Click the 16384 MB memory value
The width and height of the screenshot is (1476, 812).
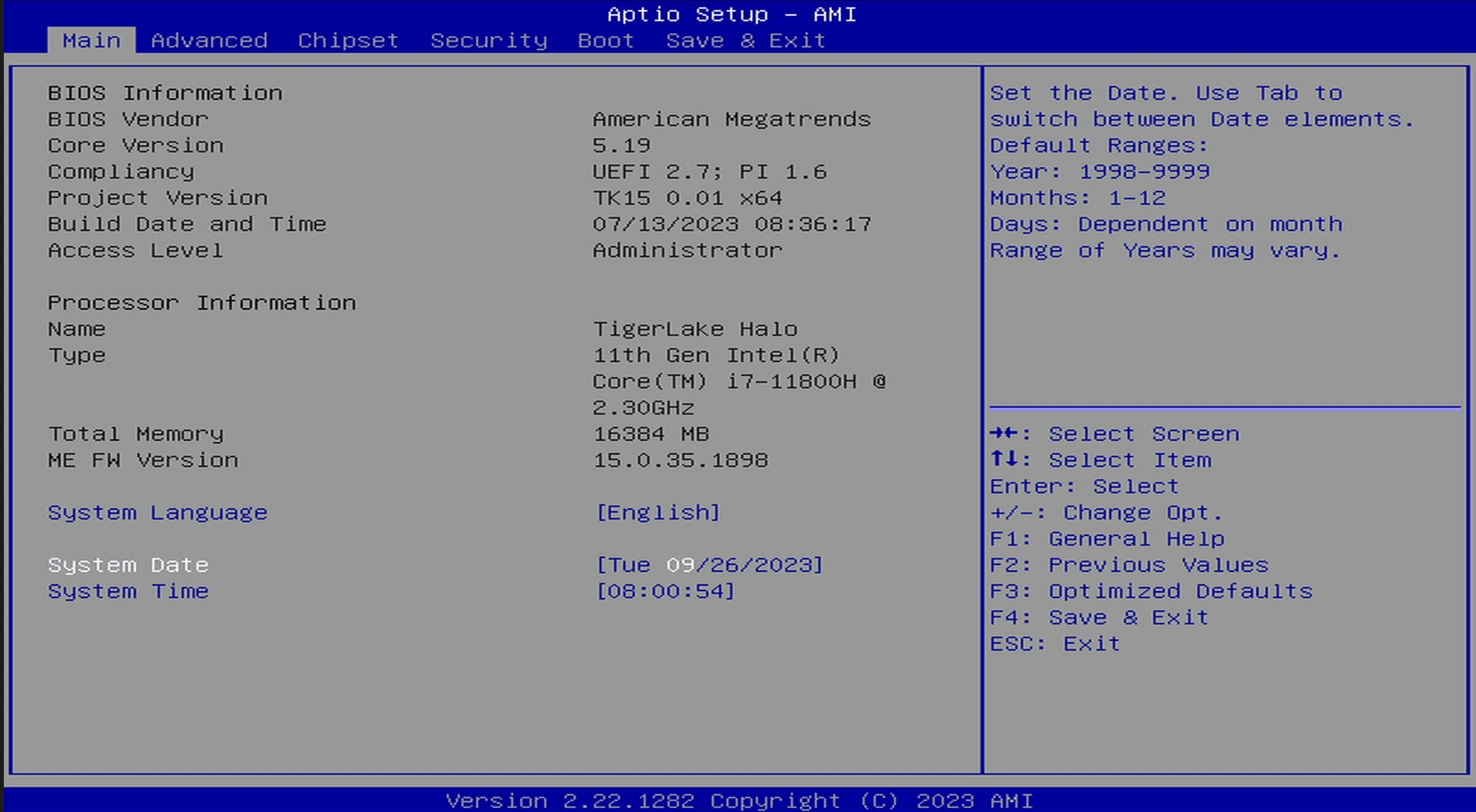(x=651, y=434)
